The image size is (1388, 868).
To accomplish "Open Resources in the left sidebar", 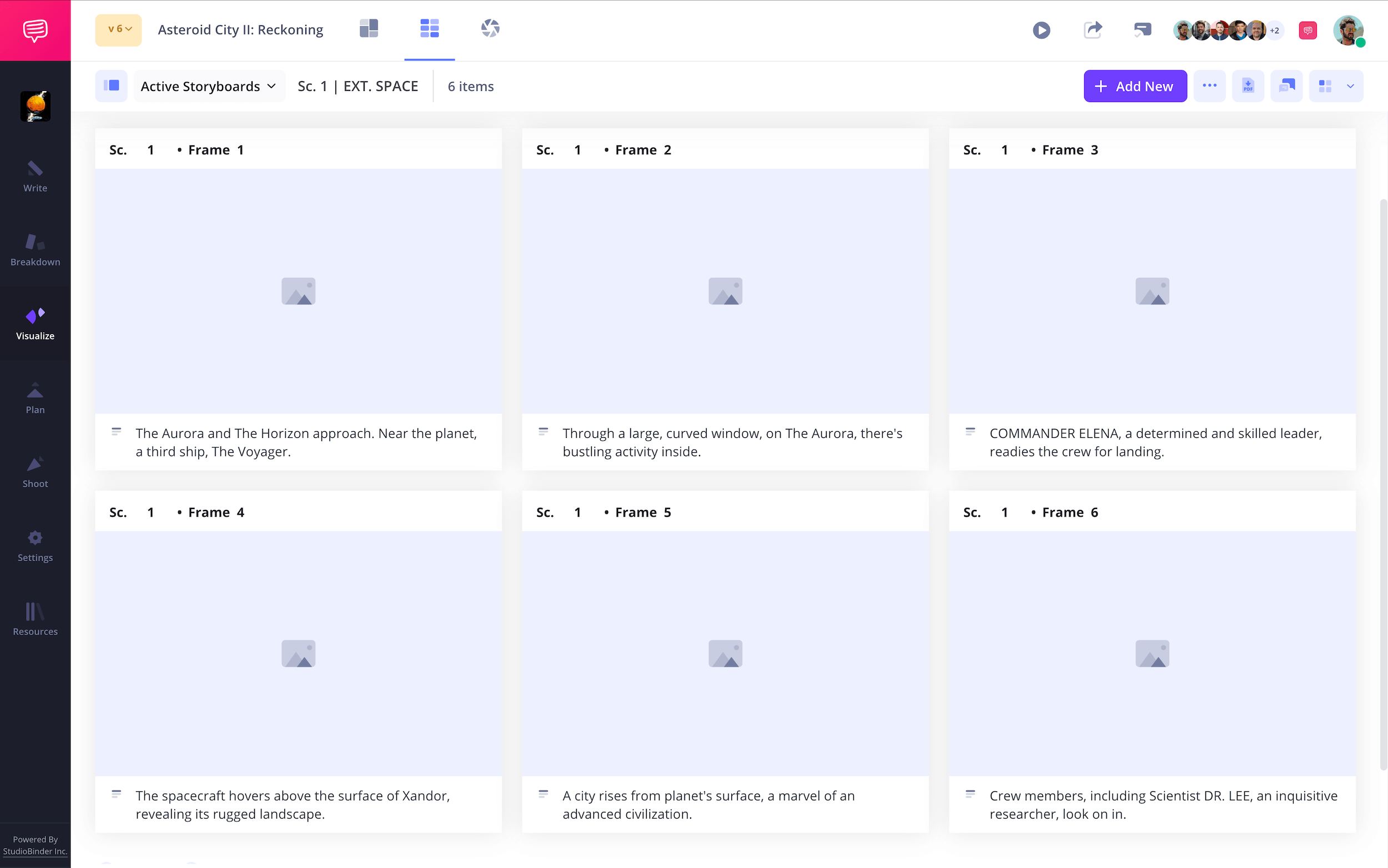I will coord(35,619).
